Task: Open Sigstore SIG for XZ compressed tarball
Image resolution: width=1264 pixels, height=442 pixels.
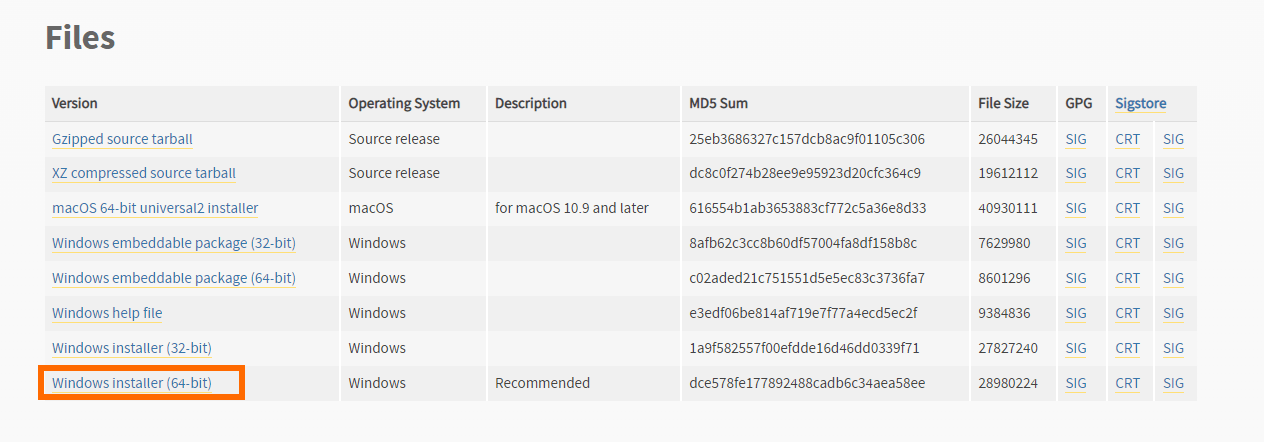Action: (x=1173, y=173)
